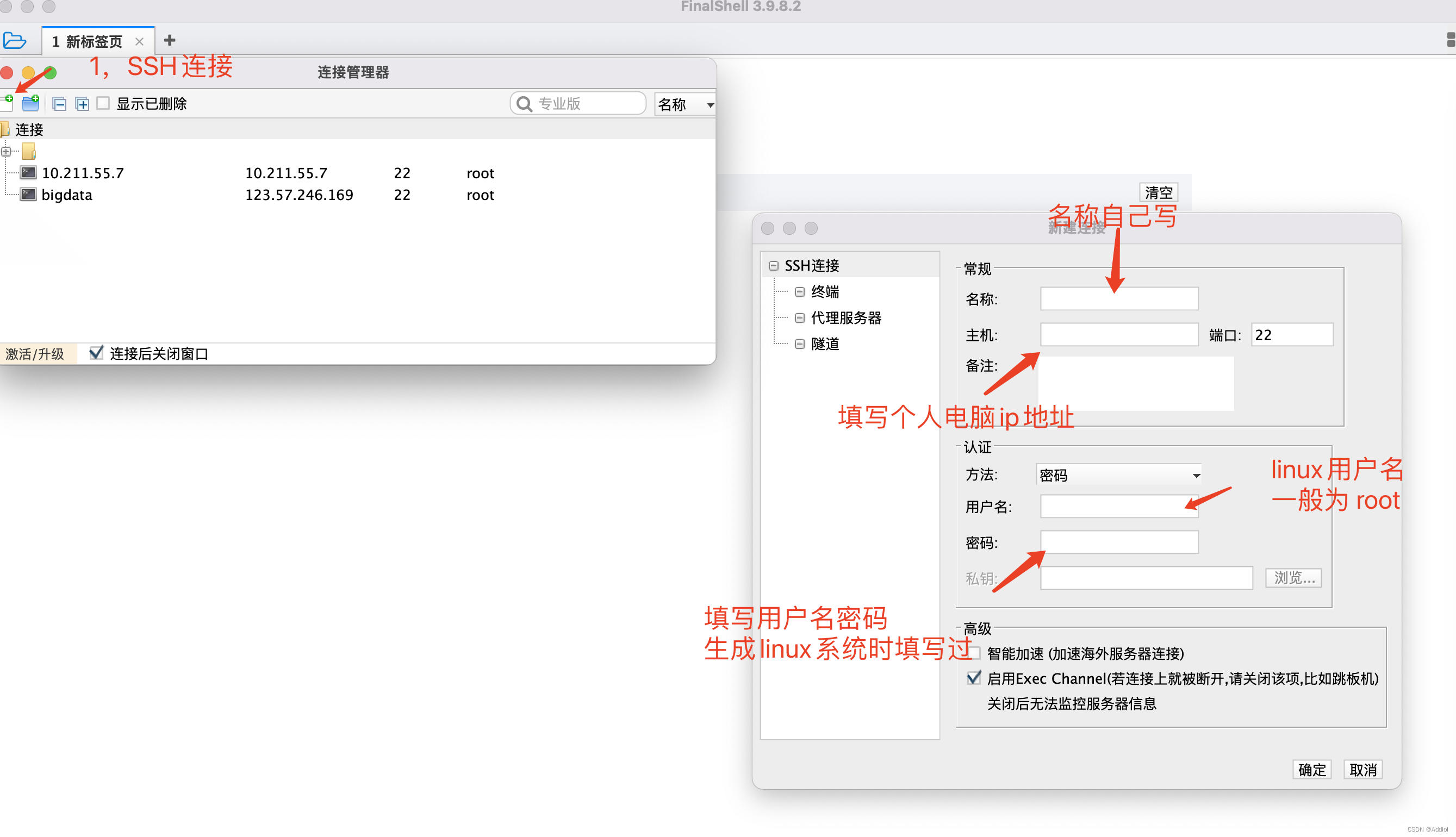This screenshot has width=1456, height=837.
Task: Toggle the 终端 node expander
Action: (x=799, y=292)
